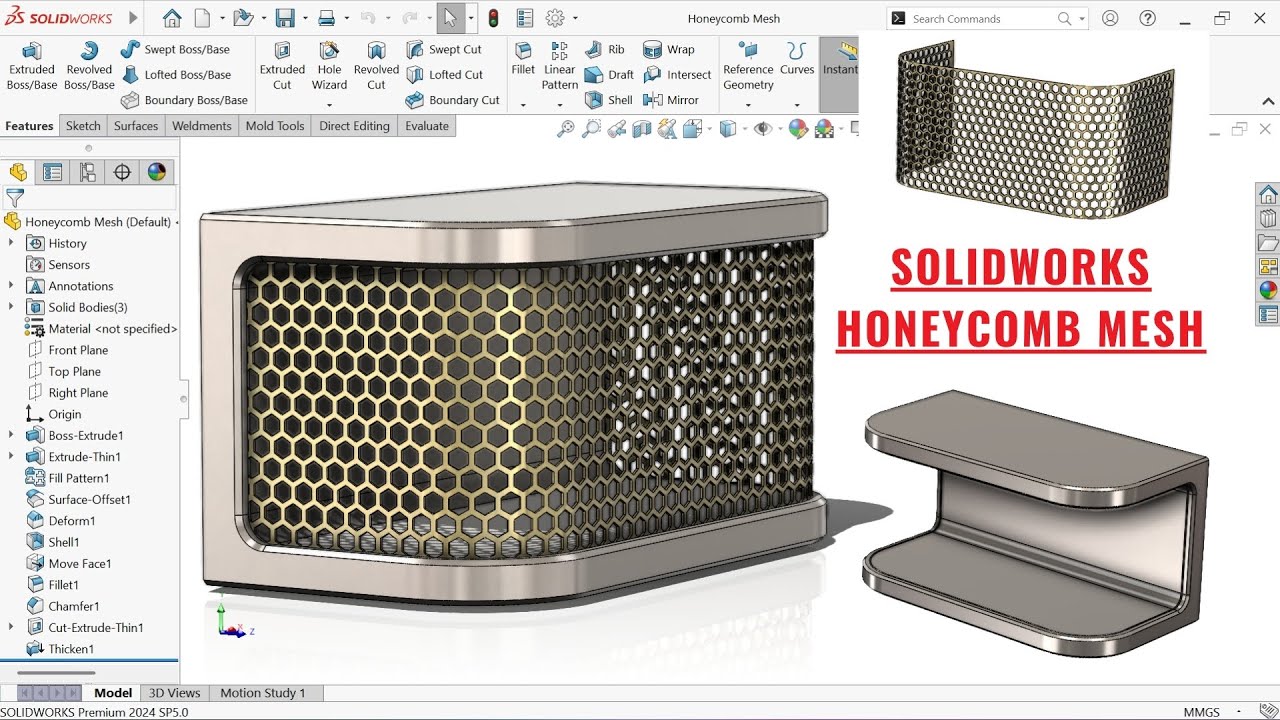Switch to the Evaluate tab
This screenshot has width=1280, height=720.
[x=427, y=126]
